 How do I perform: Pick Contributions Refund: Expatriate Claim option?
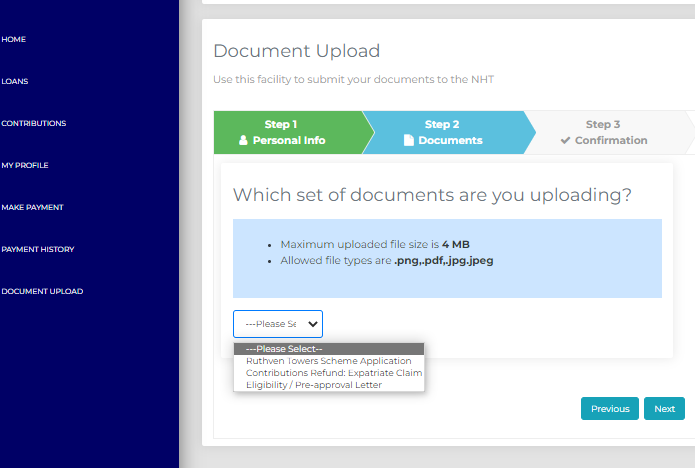[333, 373]
